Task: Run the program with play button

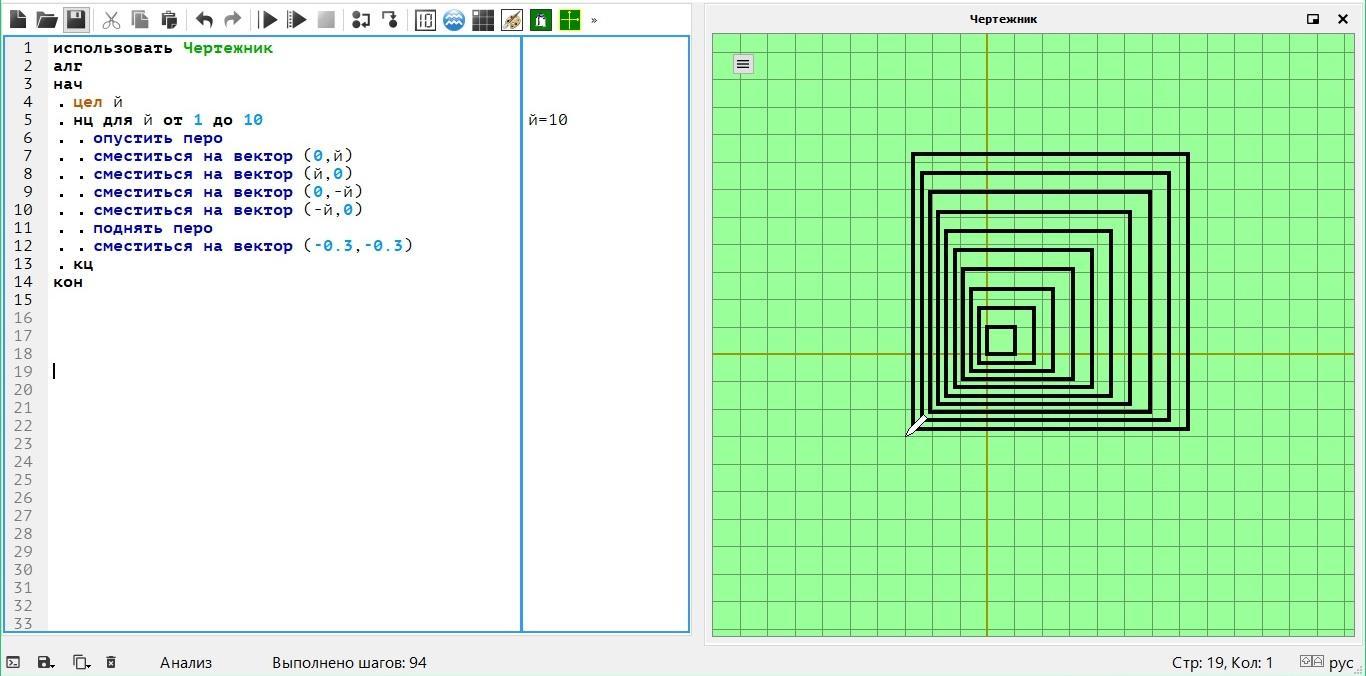Action: coord(268,19)
